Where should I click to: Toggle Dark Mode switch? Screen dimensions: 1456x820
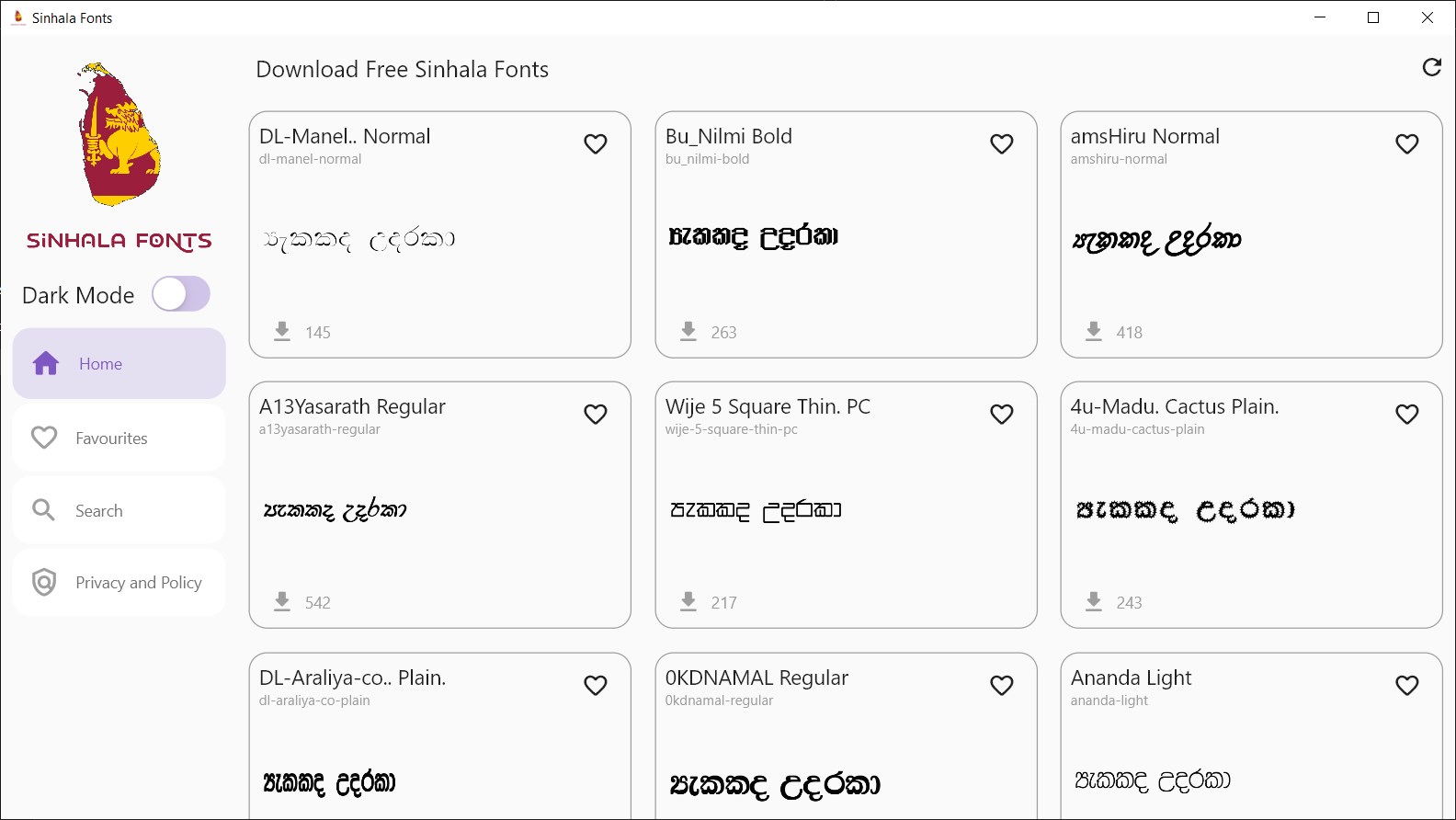pyautogui.click(x=181, y=294)
